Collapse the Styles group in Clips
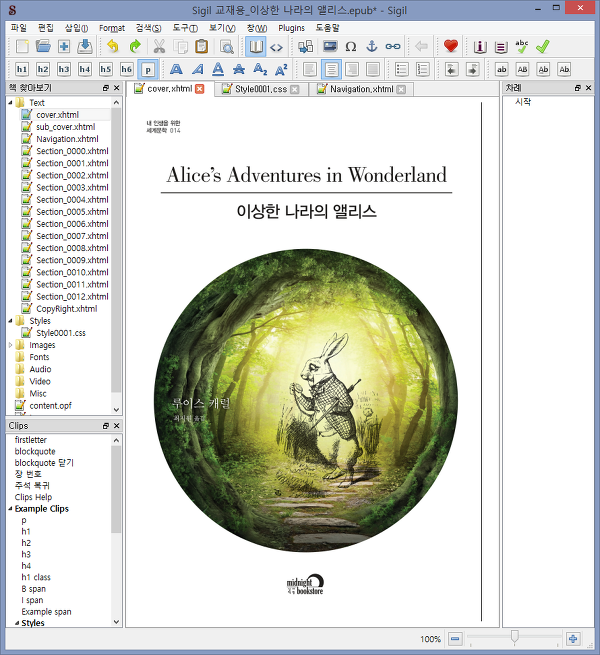Viewport: 600px width, 655px height. click(17, 623)
